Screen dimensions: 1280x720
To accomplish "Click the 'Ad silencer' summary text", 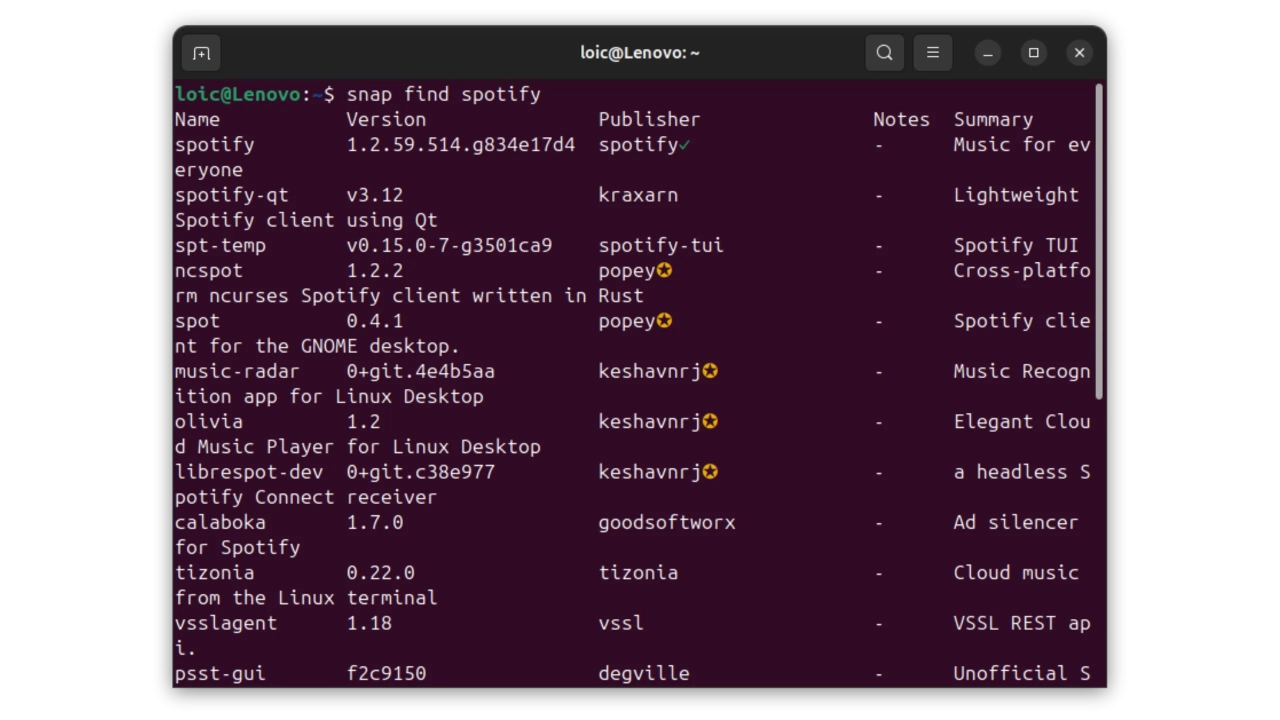I will [1016, 522].
